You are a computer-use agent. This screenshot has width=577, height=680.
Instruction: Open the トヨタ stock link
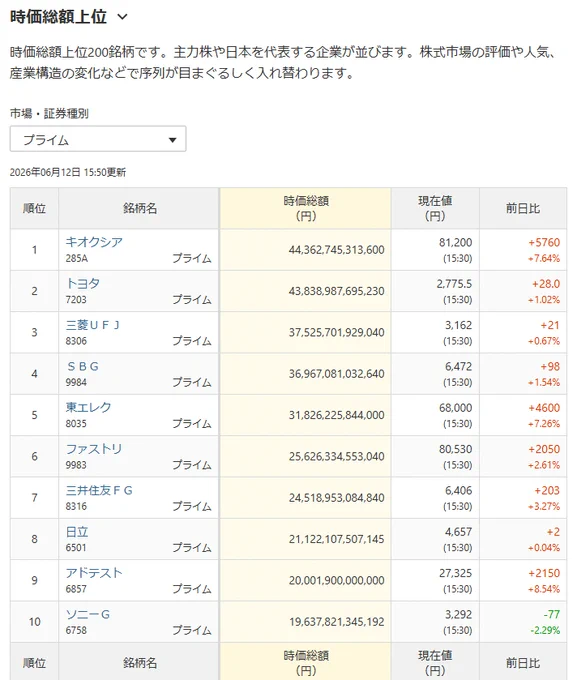[x=83, y=283]
